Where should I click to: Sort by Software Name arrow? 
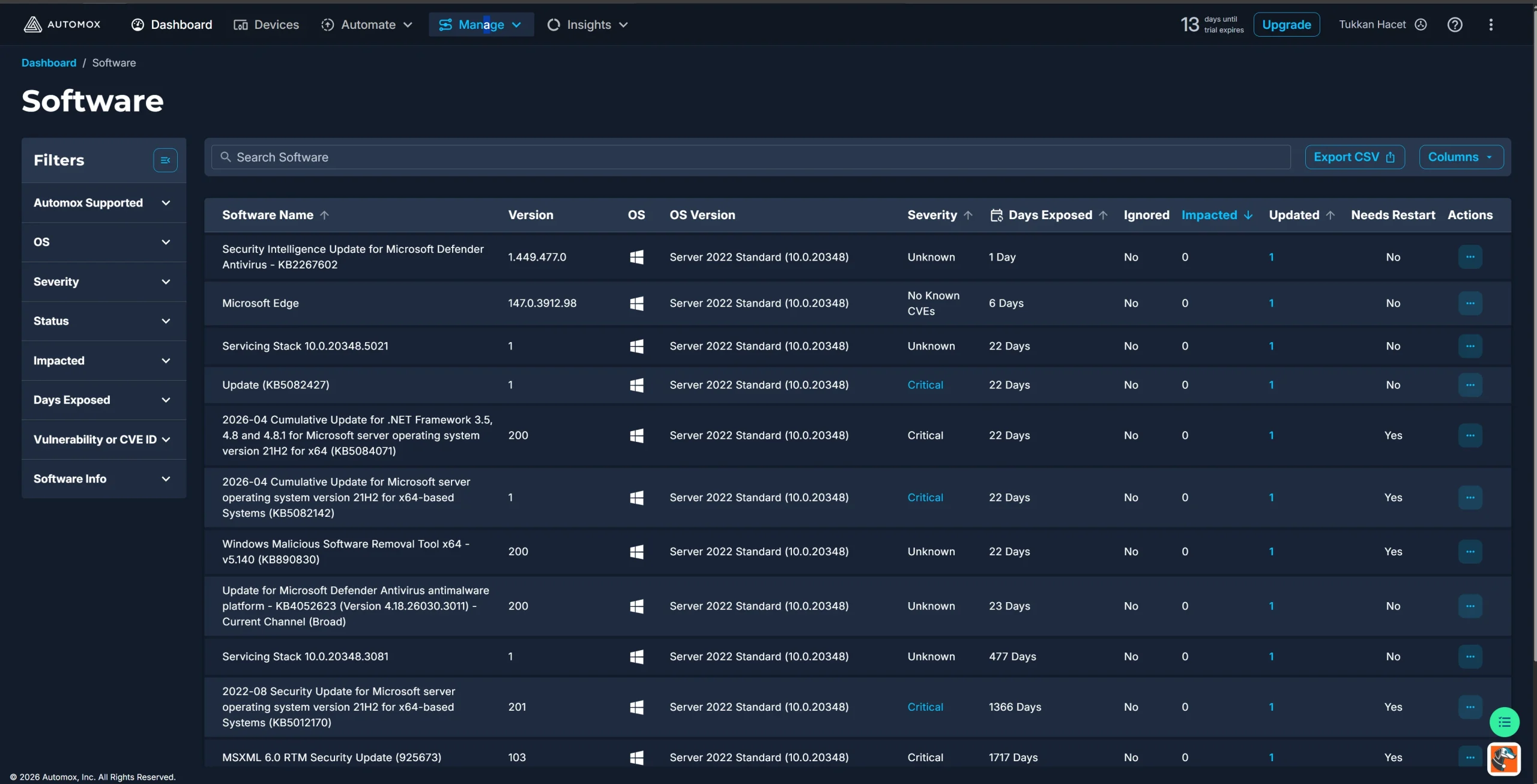(x=324, y=215)
